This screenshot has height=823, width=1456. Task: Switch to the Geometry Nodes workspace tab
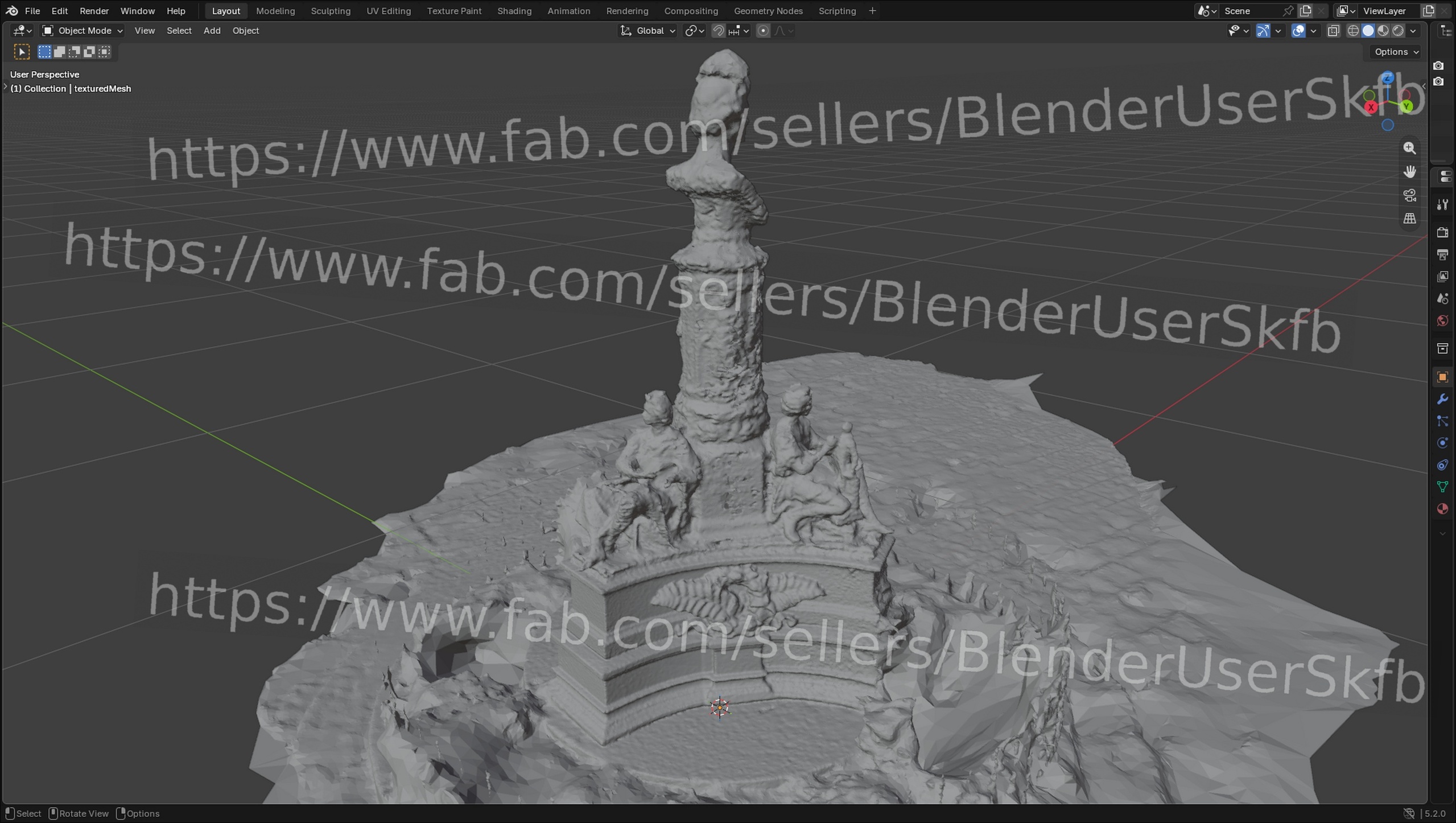(768, 11)
